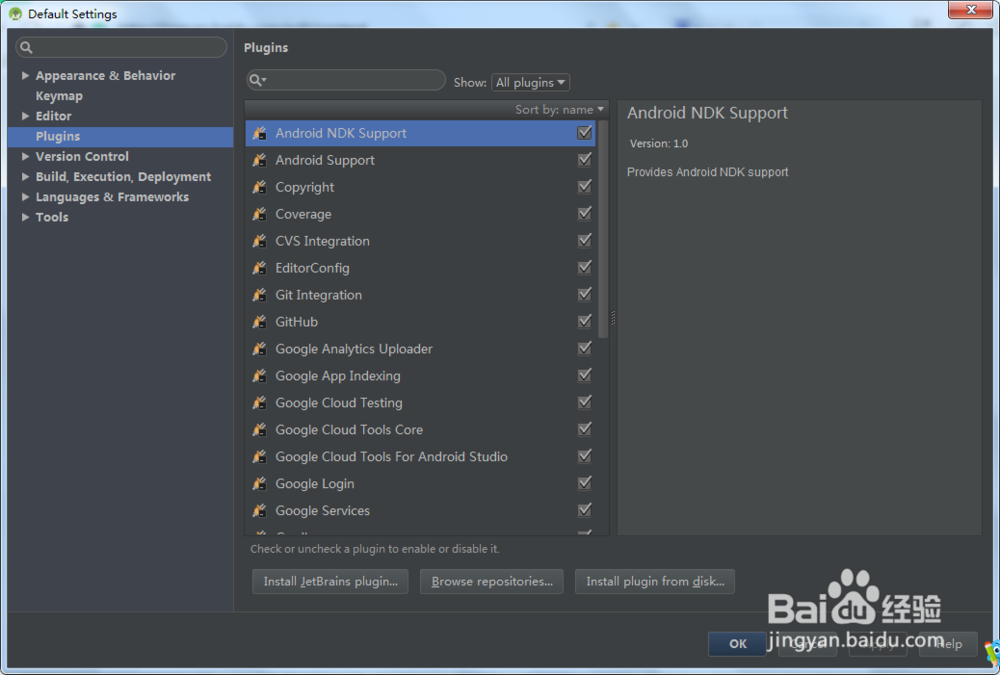Click the Android Support plugin icon
The width and height of the screenshot is (1000, 675).
[x=260, y=160]
